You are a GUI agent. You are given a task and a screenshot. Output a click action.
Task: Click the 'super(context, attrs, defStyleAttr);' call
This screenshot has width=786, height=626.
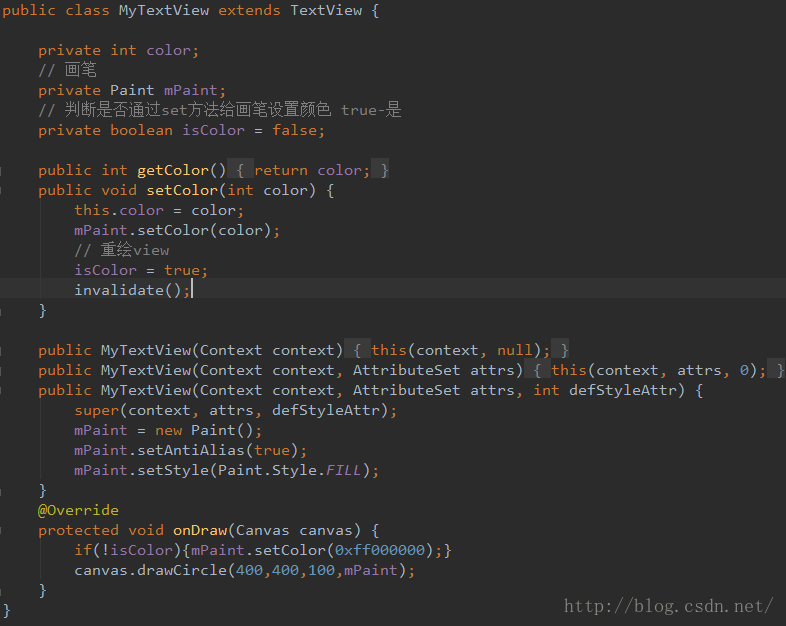coord(236,410)
